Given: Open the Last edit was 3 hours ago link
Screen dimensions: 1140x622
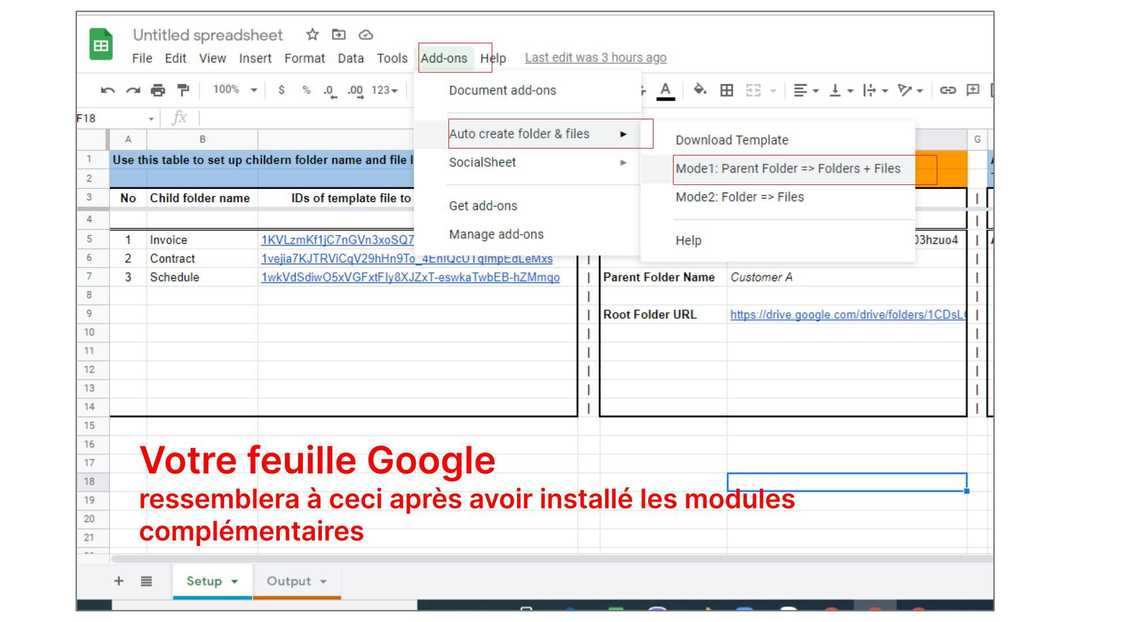Looking at the screenshot, I should pyautogui.click(x=595, y=58).
